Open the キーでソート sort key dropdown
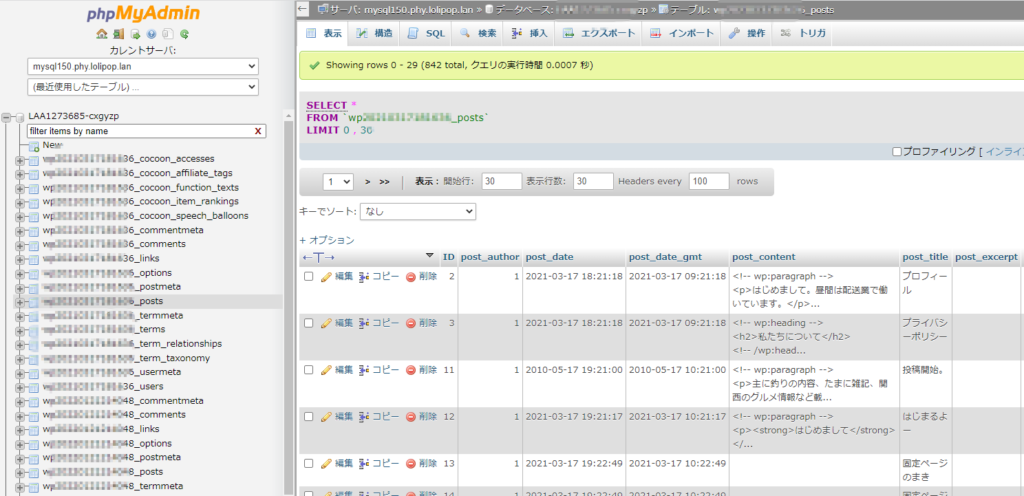The width and height of the screenshot is (1024, 496). click(418, 212)
